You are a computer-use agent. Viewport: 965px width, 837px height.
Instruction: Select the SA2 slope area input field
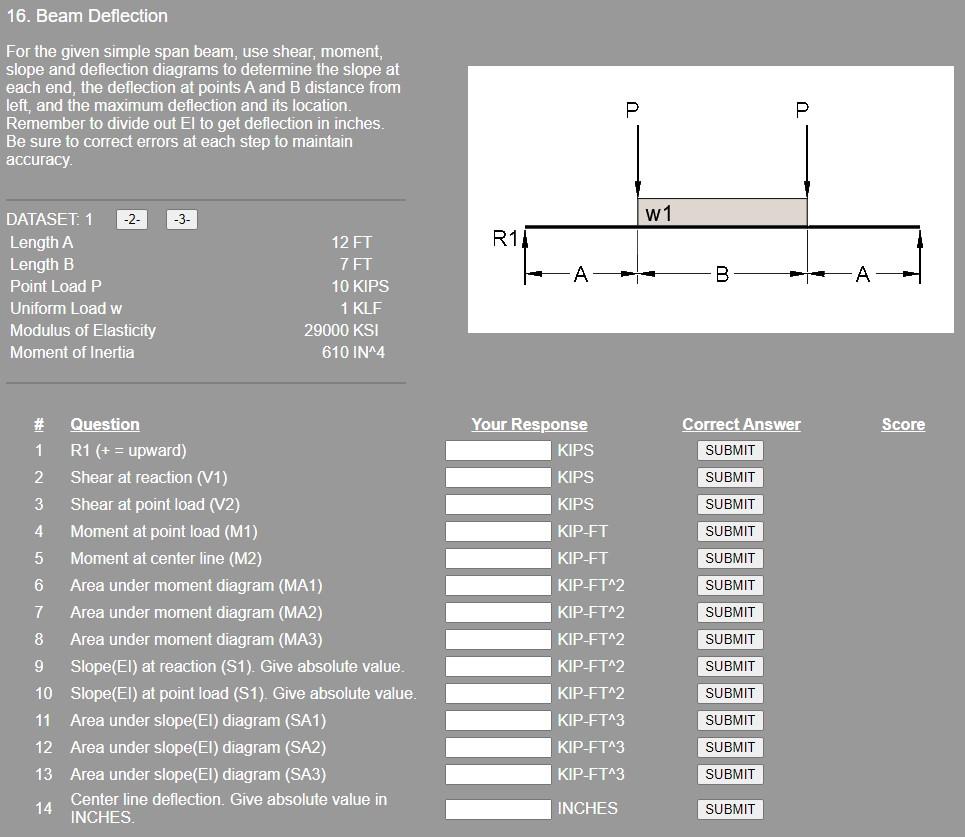[x=497, y=747]
